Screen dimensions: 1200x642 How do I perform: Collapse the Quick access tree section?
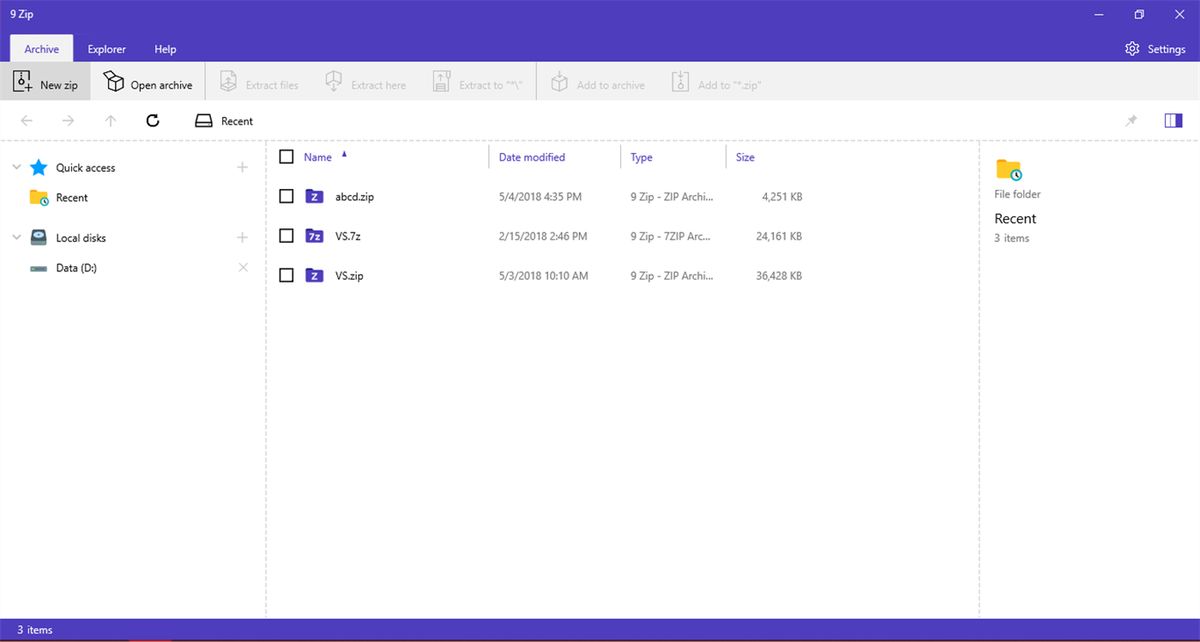point(16,168)
